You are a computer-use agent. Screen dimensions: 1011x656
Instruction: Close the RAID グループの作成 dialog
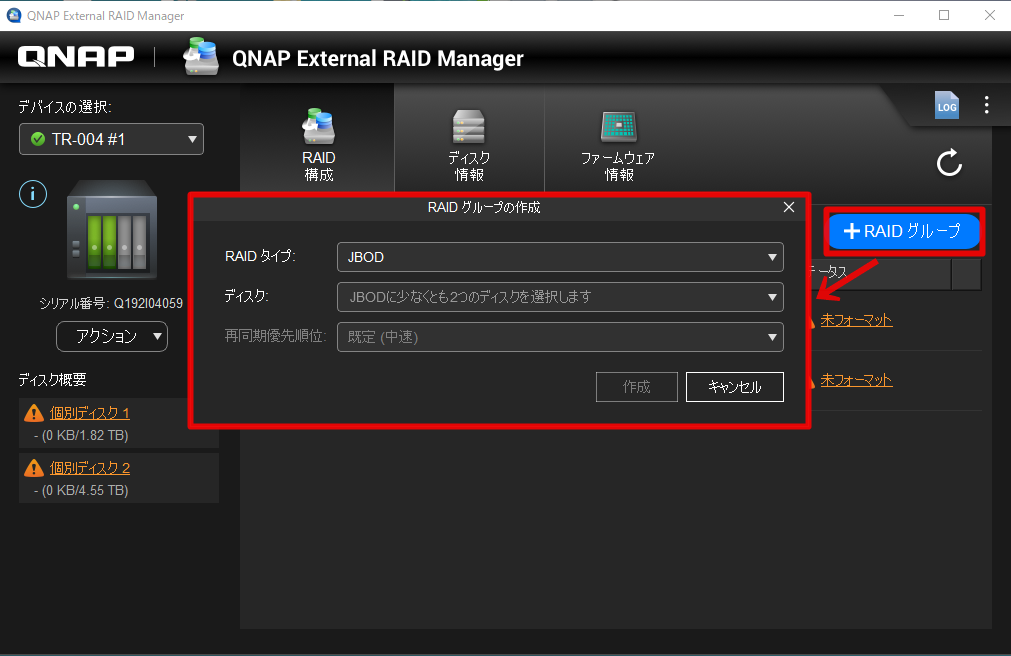click(789, 207)
